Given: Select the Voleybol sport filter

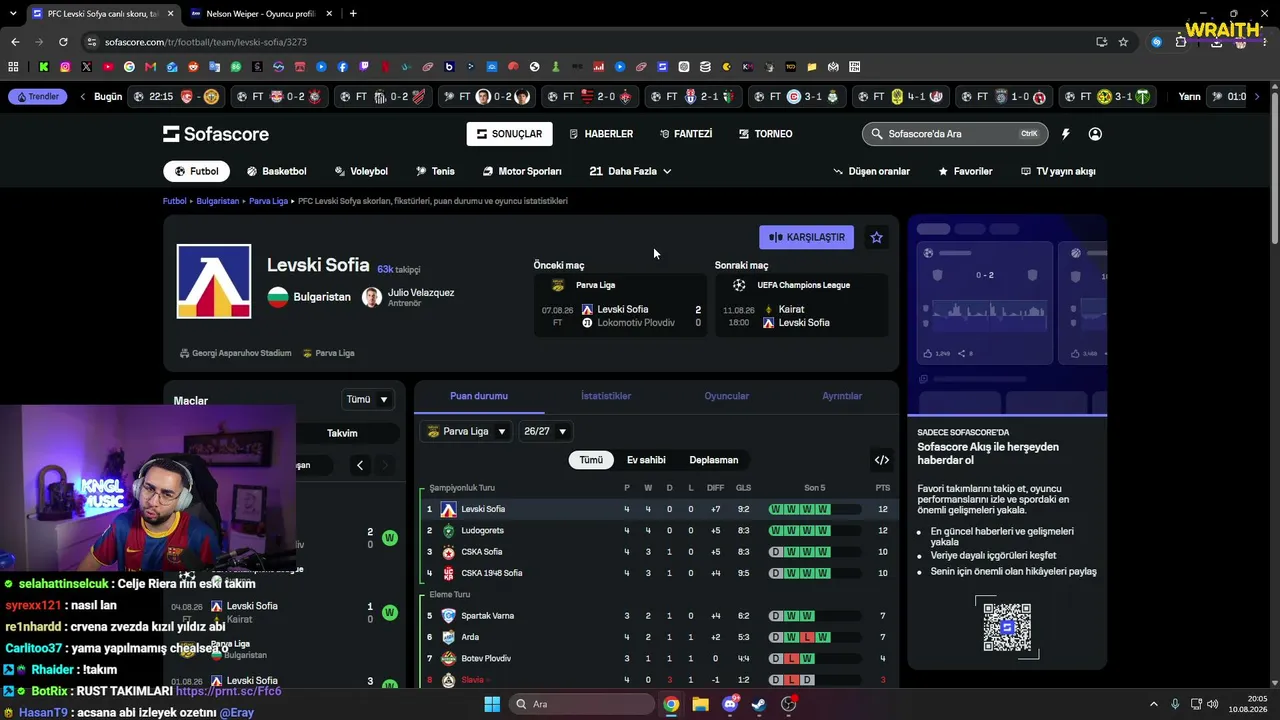Looking at the screenshot, I should [x=361, y=171].
